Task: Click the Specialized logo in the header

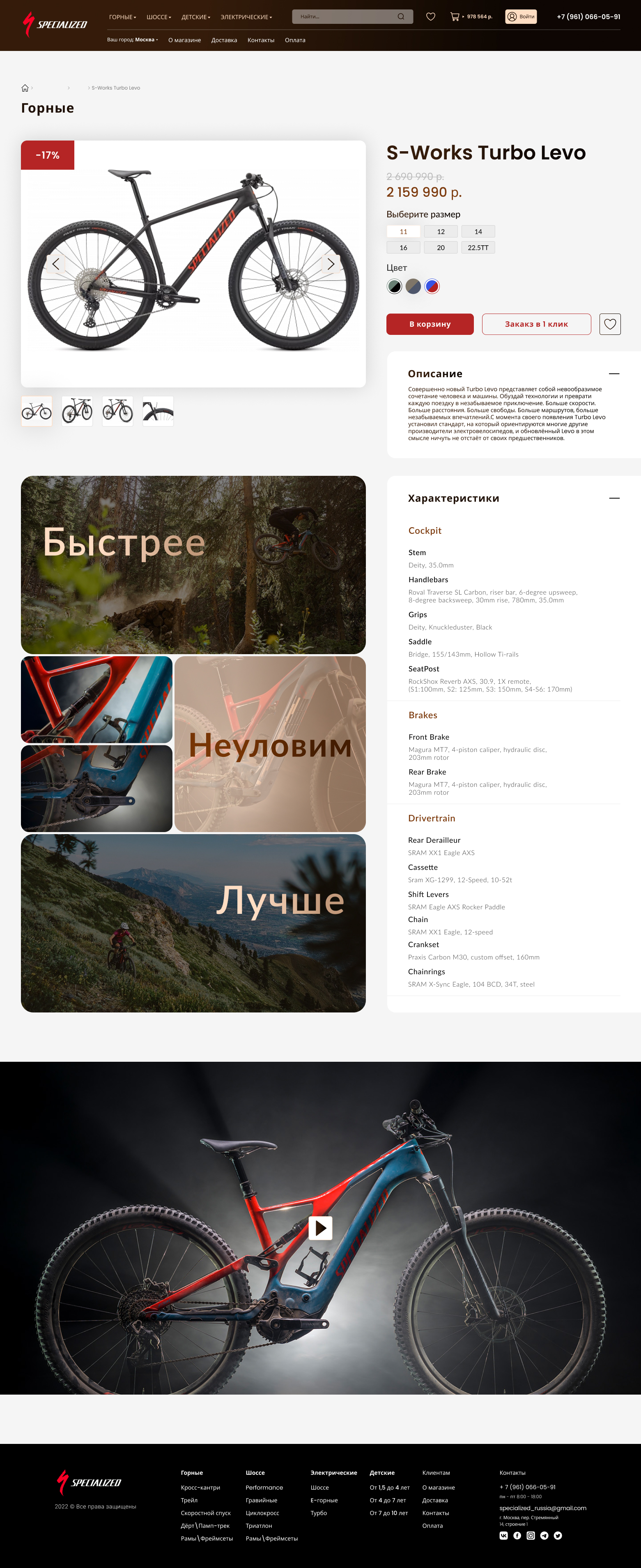Action: point(55,24)
